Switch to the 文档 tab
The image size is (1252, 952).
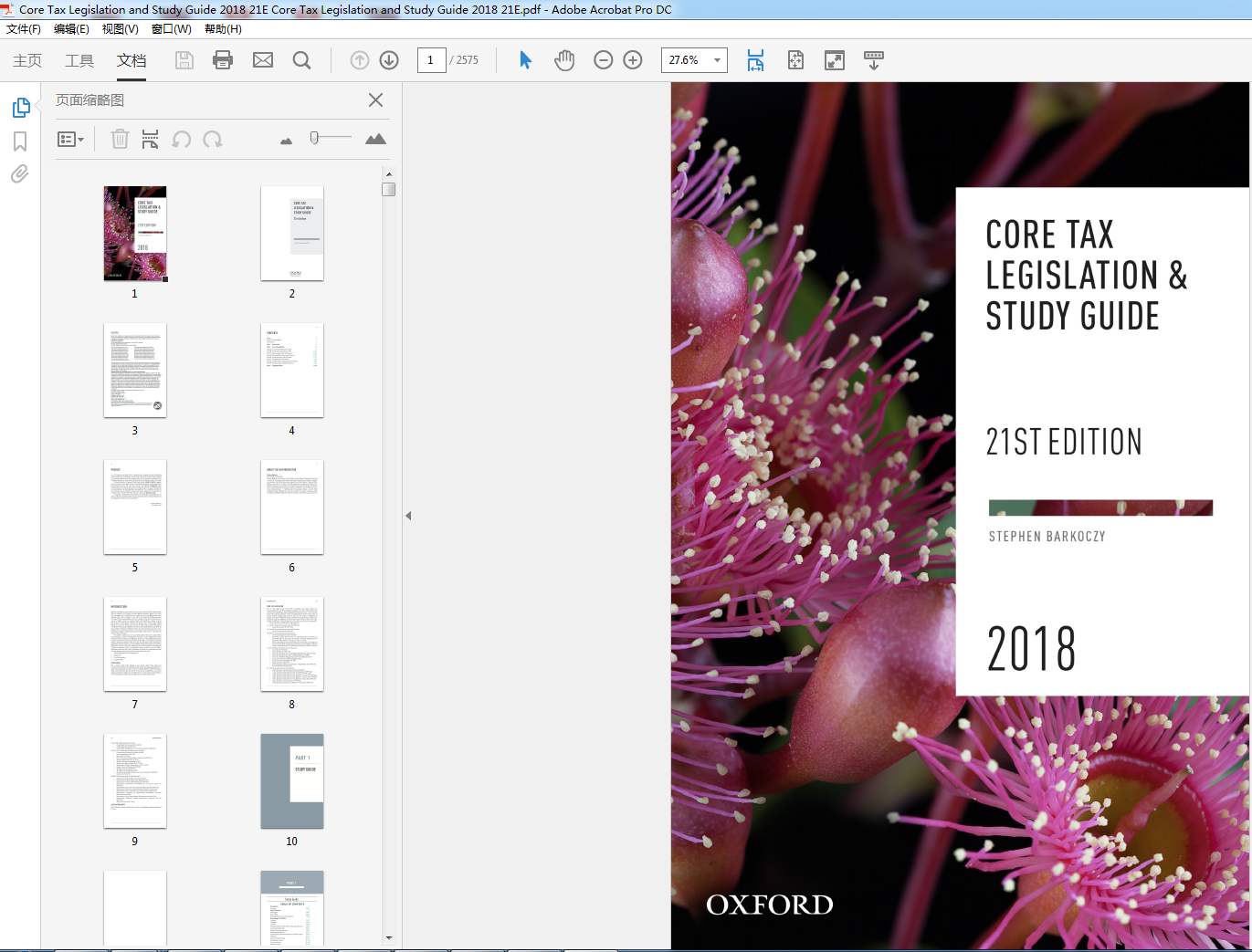tap(132, 60)
